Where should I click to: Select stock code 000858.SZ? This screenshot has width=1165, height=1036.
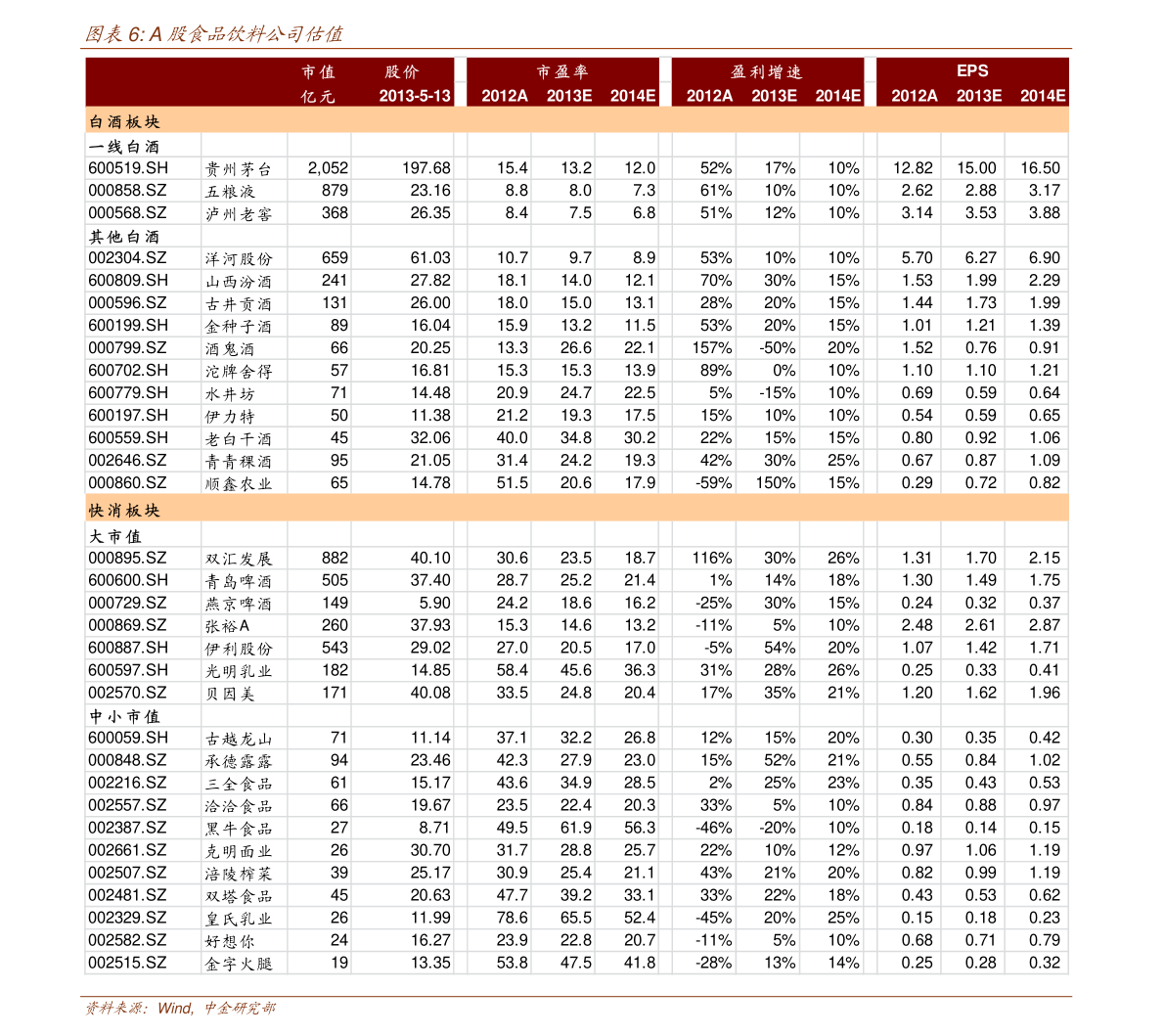click(127, 191)
